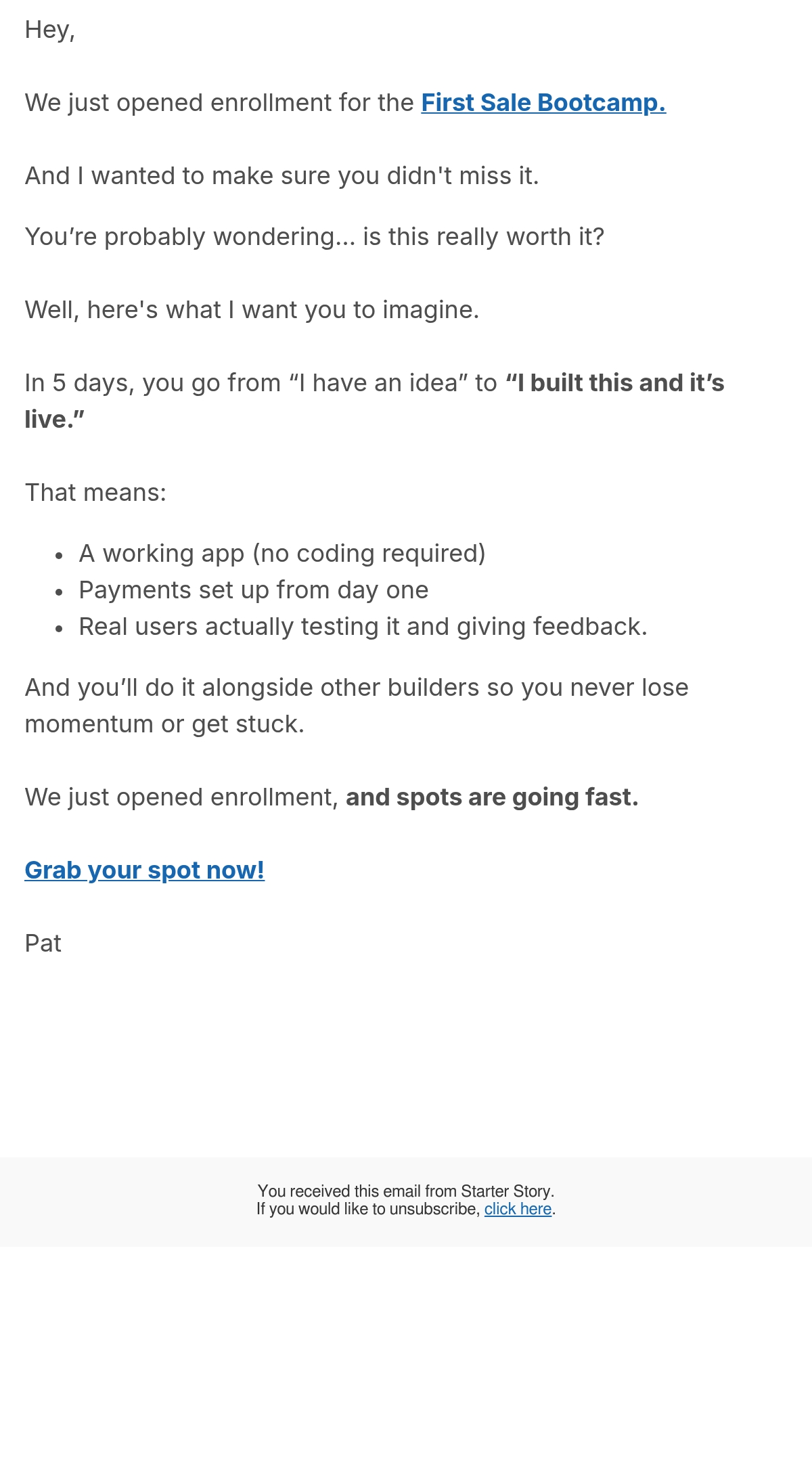
Task: Click the 'momentum or get stuck.' line
Action: (x=164, y=724)
